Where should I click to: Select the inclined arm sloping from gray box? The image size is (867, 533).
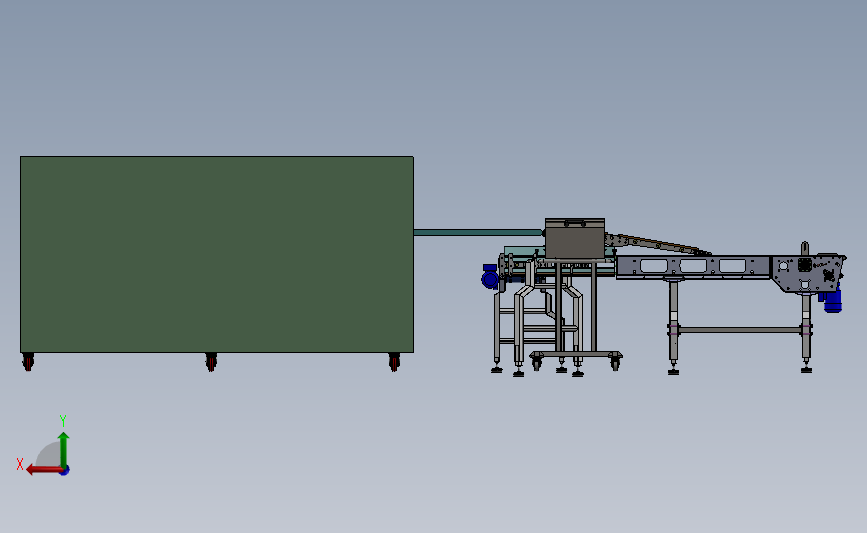click(x=658, y=244)
